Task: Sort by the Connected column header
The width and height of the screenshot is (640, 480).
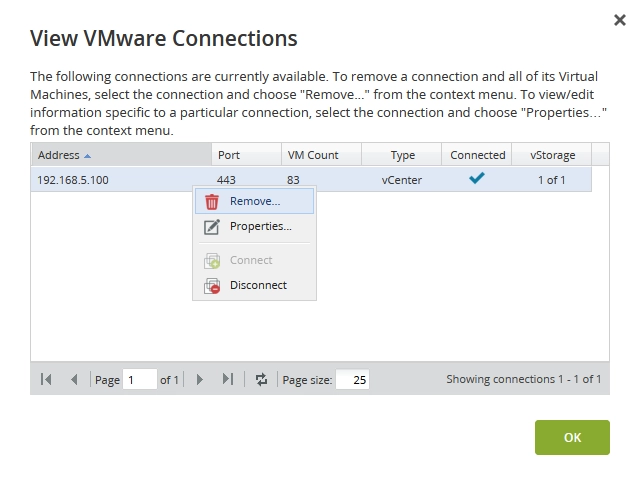Action: click(476, 155)
